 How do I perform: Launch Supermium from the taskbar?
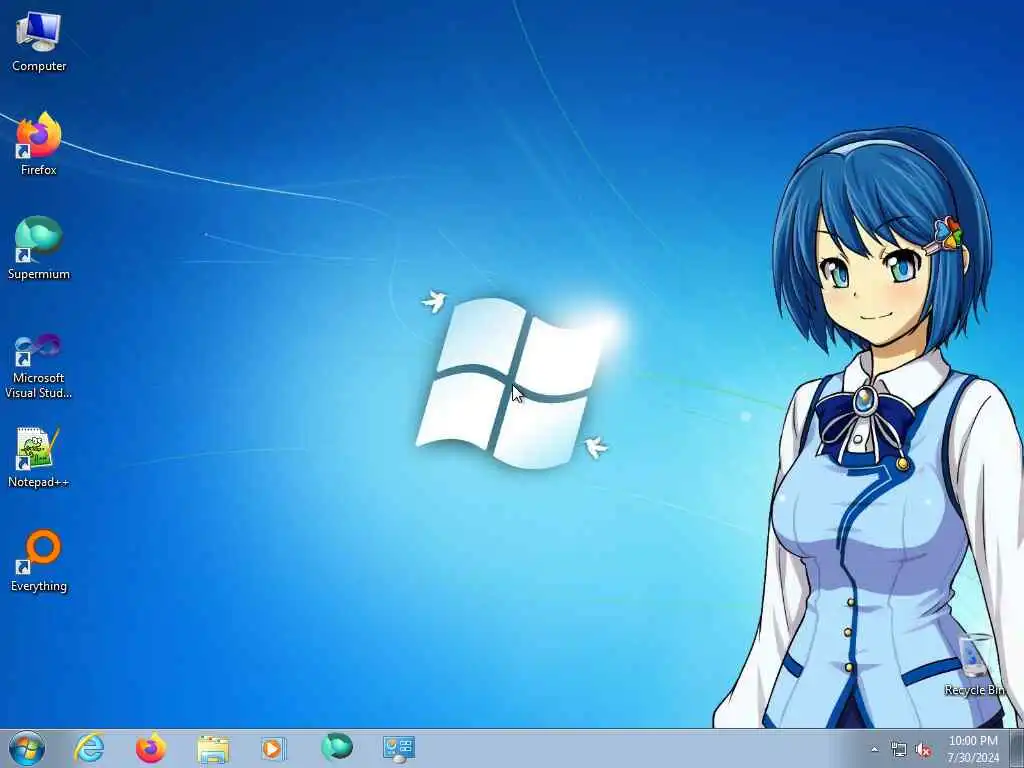336,747
